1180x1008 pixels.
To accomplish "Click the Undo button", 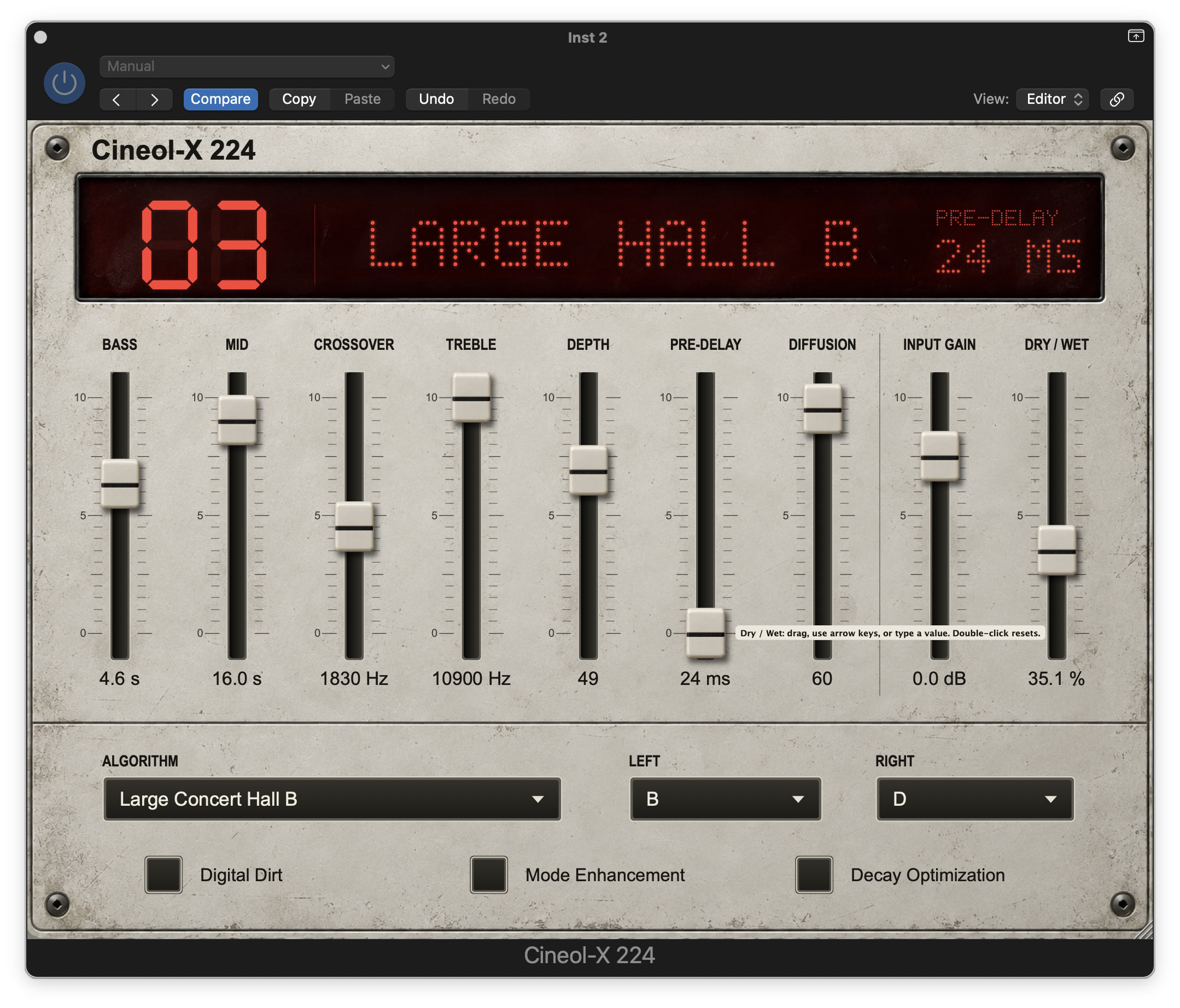I will [436, 99].
